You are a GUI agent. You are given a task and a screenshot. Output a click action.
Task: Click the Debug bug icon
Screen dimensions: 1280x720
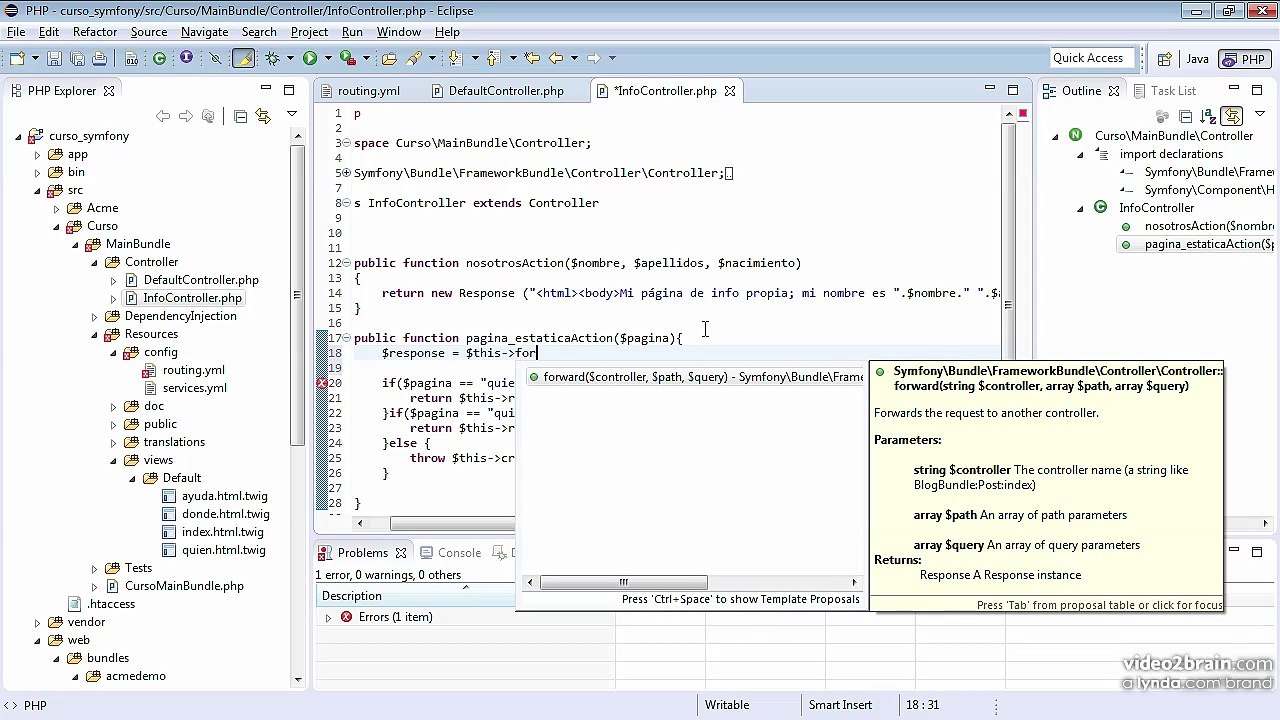pyautogui.click(x=272, y=58)
